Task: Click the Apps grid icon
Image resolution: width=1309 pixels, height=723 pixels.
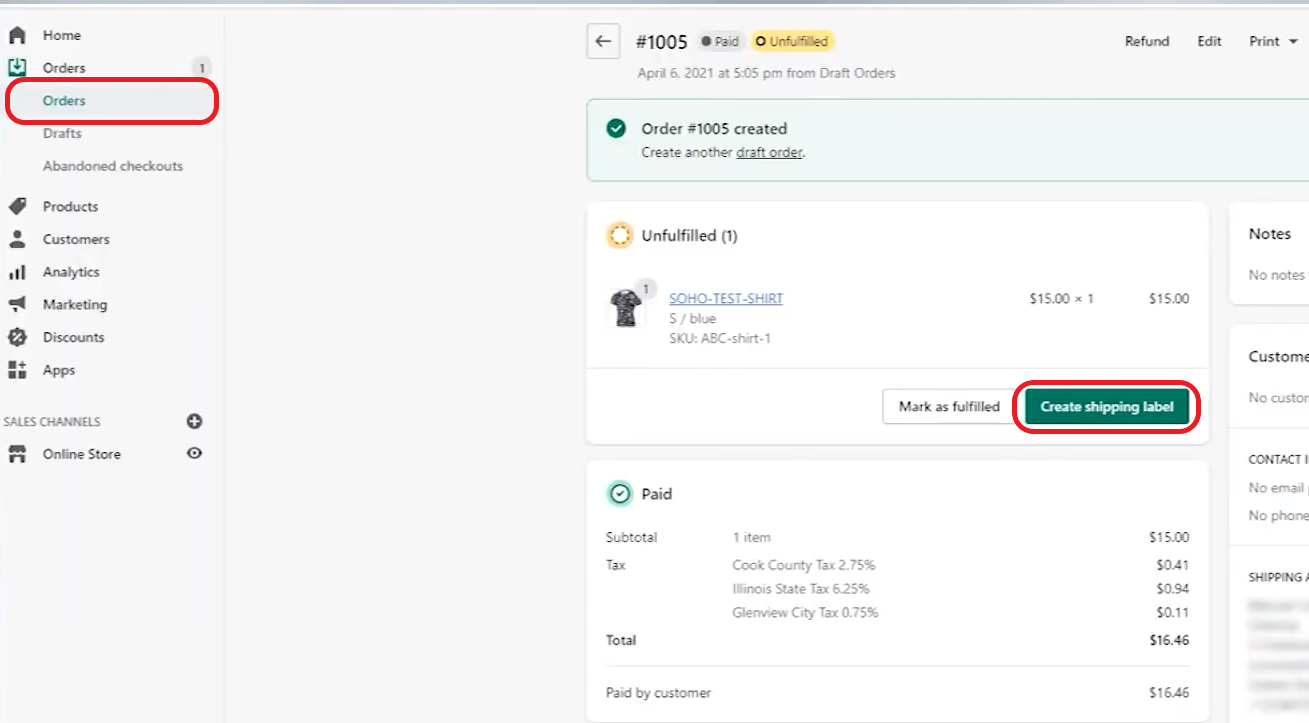Action: [19, 370]
